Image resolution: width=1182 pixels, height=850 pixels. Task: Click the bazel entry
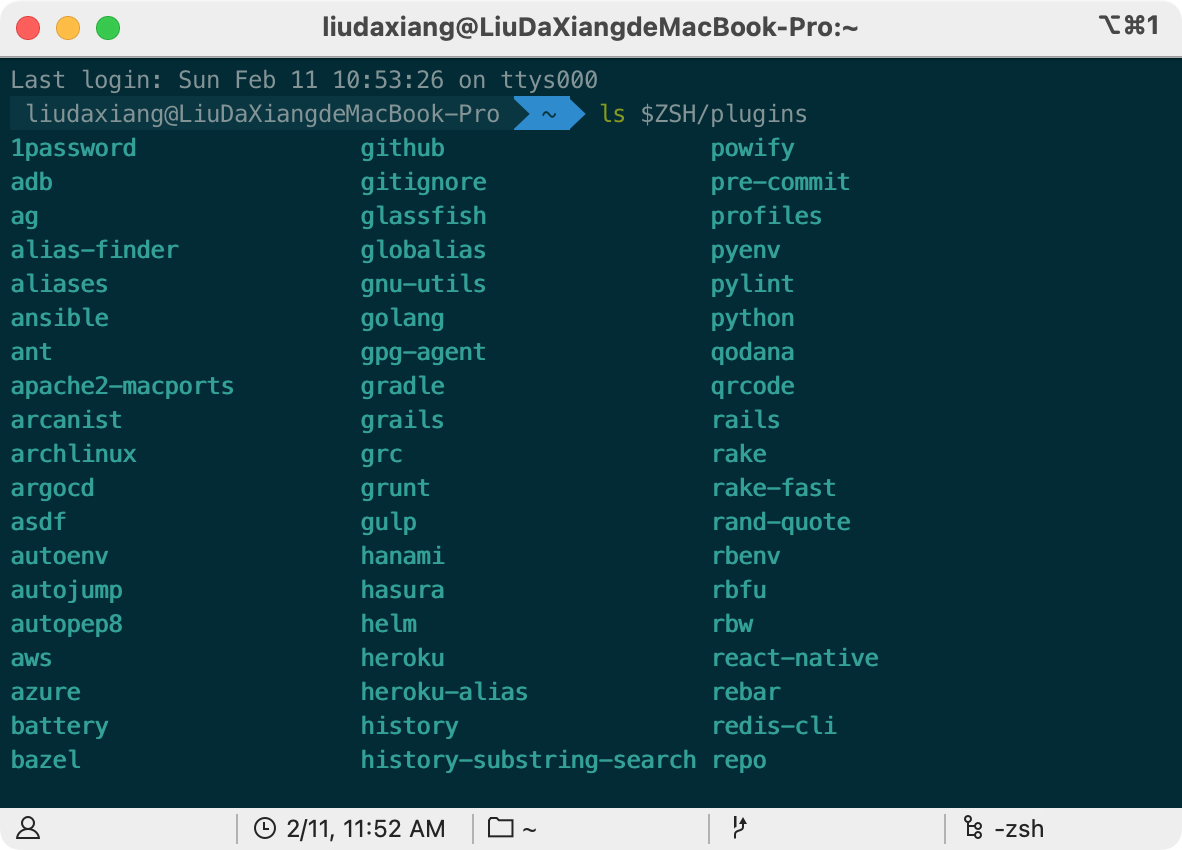pos(45,760)
